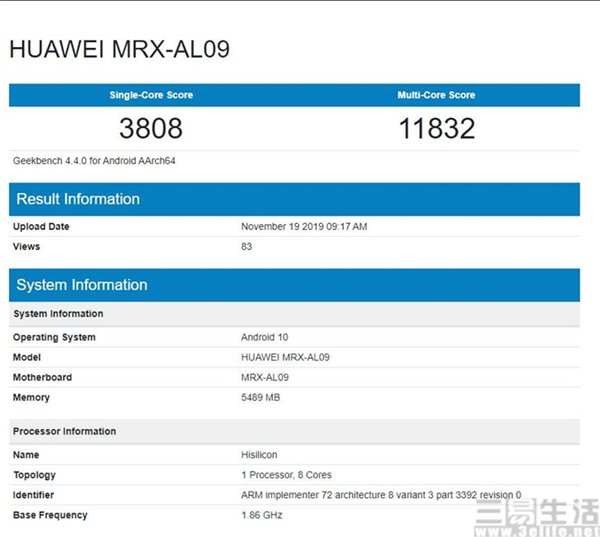Click the Identifier label
The image size is (600, 537).
tap(33, 495)
